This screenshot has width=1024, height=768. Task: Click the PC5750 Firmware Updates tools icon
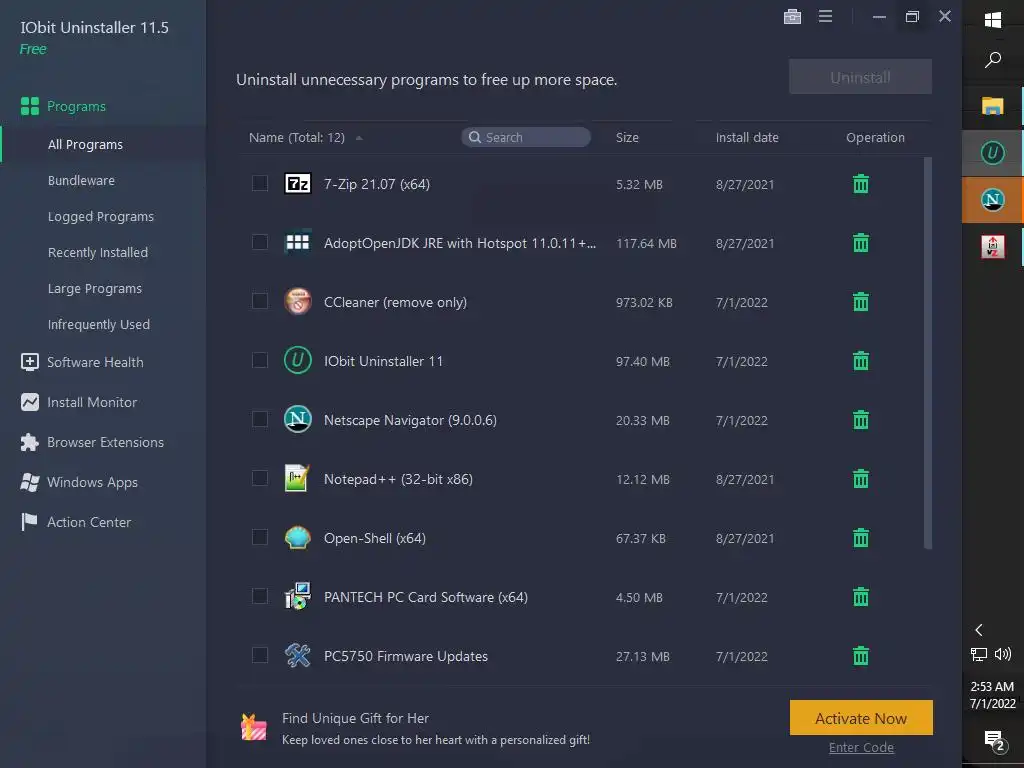click(x=298, y=655)
